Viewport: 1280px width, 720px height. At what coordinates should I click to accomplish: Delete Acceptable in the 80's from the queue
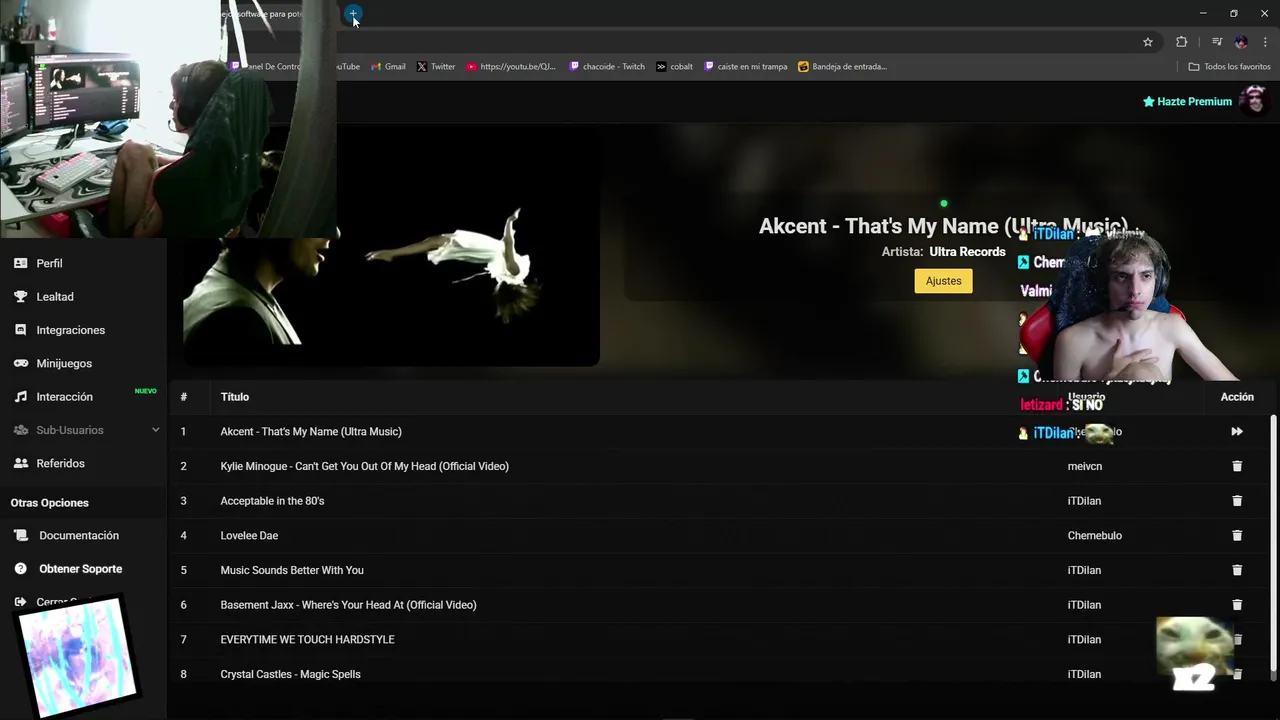1237,501
